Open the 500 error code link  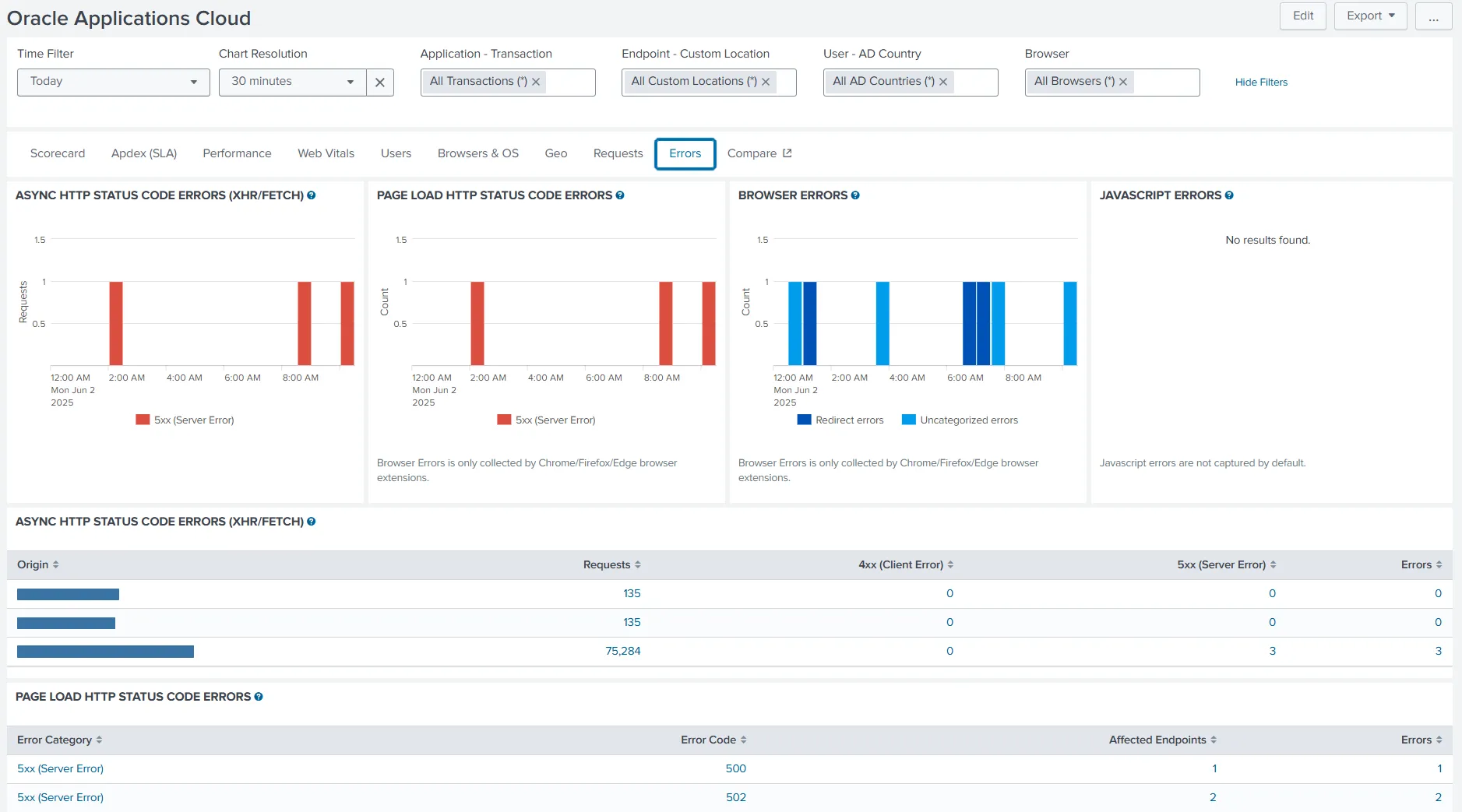pyautogui.click(x=736, y=768)
